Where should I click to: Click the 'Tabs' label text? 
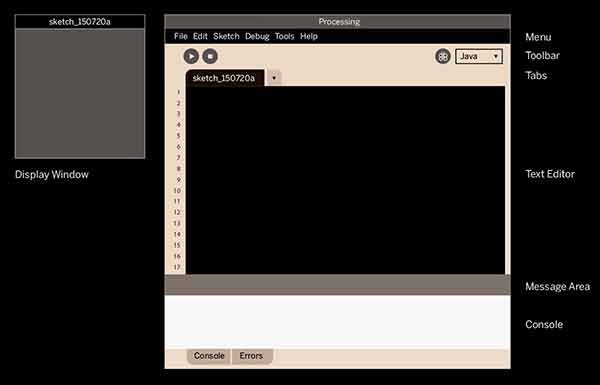536,75
